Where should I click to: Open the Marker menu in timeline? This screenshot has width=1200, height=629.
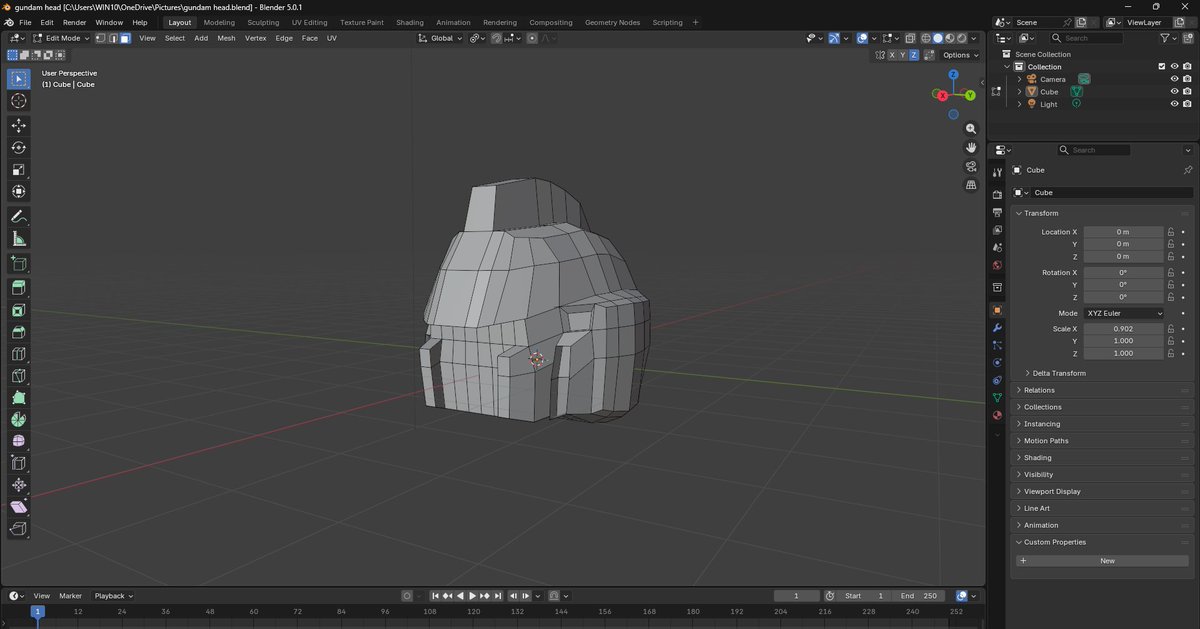(x=70, y=596)
